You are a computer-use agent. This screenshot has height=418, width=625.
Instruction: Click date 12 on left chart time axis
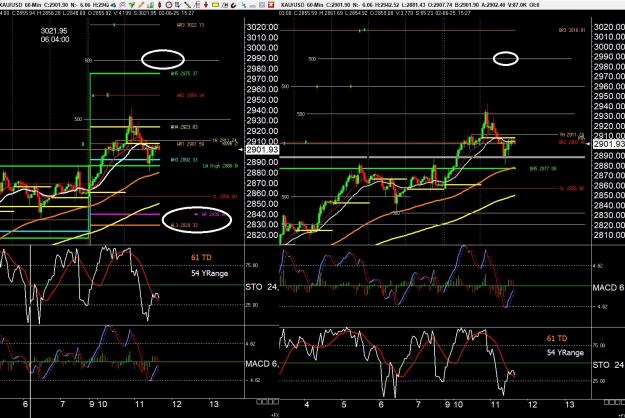click(176, 404)
